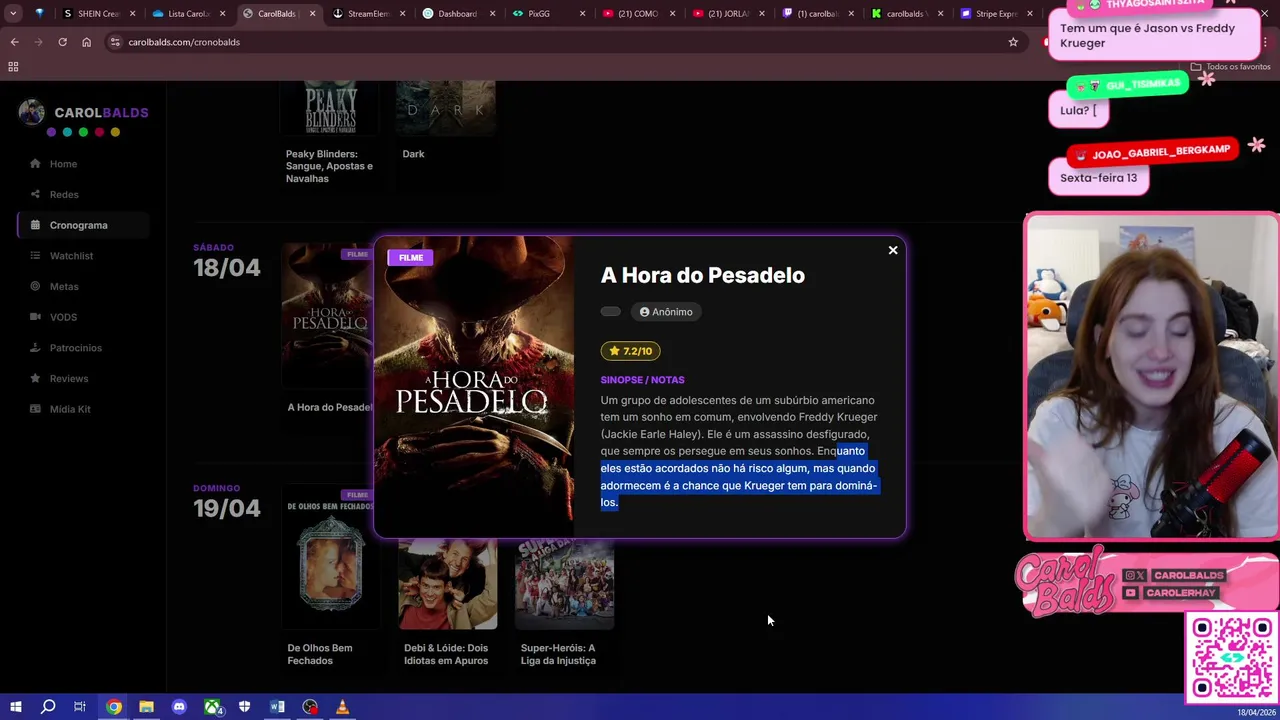Viewport: 1280px width, 720px height.
Task: Open VLC media player from the taskbar
Action: [x=342, y=707]
